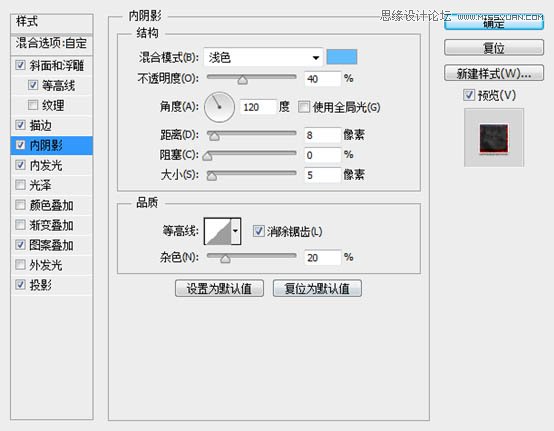Click 新建样式(W)... button
The image size is (554, 431).
[x=494, y=73]
